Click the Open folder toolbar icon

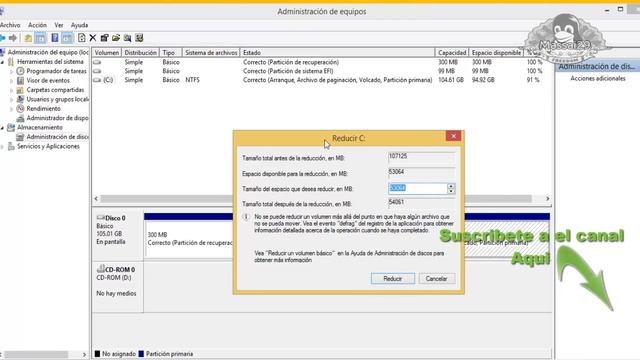pyautogui.click(x=116, y=38)
